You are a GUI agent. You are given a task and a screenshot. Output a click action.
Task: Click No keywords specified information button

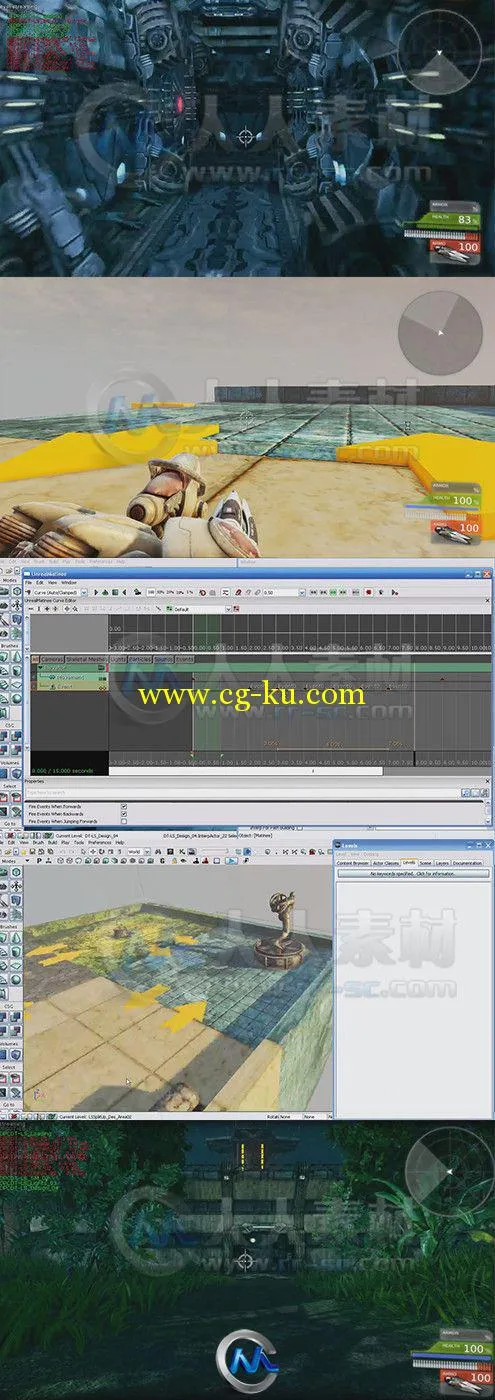pos(412,873)
